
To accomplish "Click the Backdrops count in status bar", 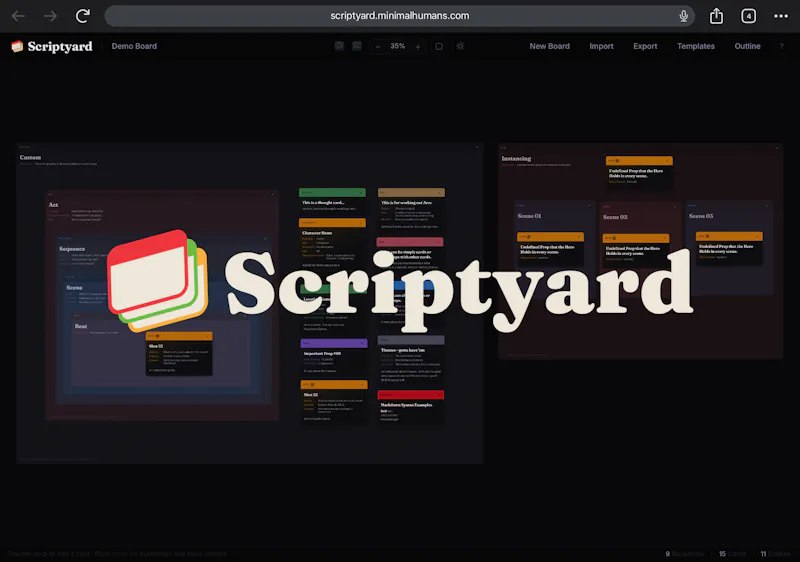I will (684, 554).
